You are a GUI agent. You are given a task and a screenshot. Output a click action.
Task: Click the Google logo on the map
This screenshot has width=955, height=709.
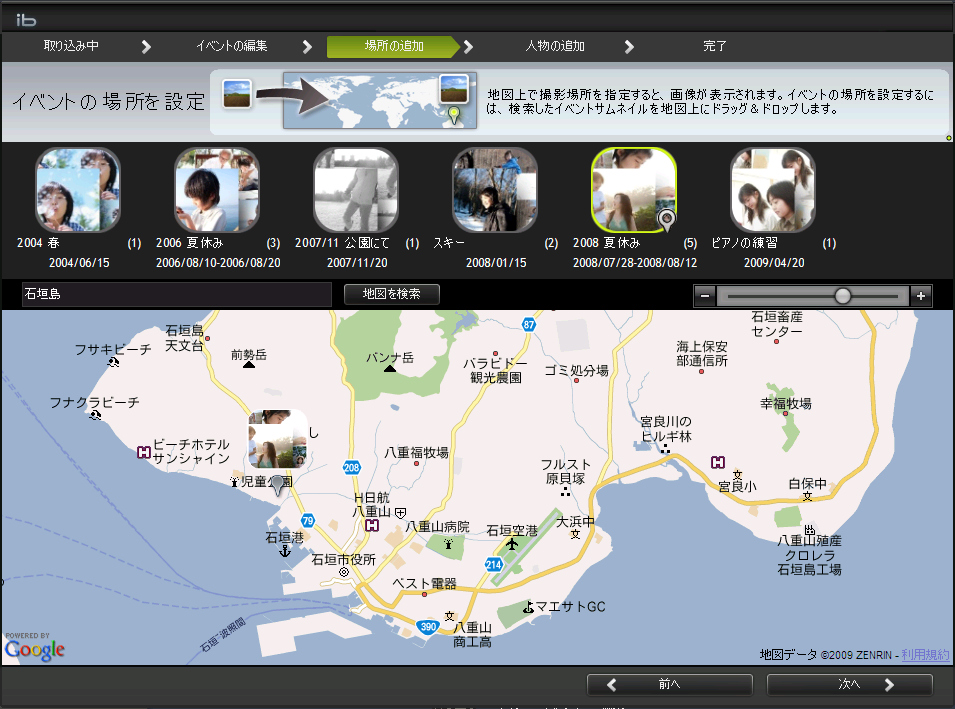click(x=35, y=648)
